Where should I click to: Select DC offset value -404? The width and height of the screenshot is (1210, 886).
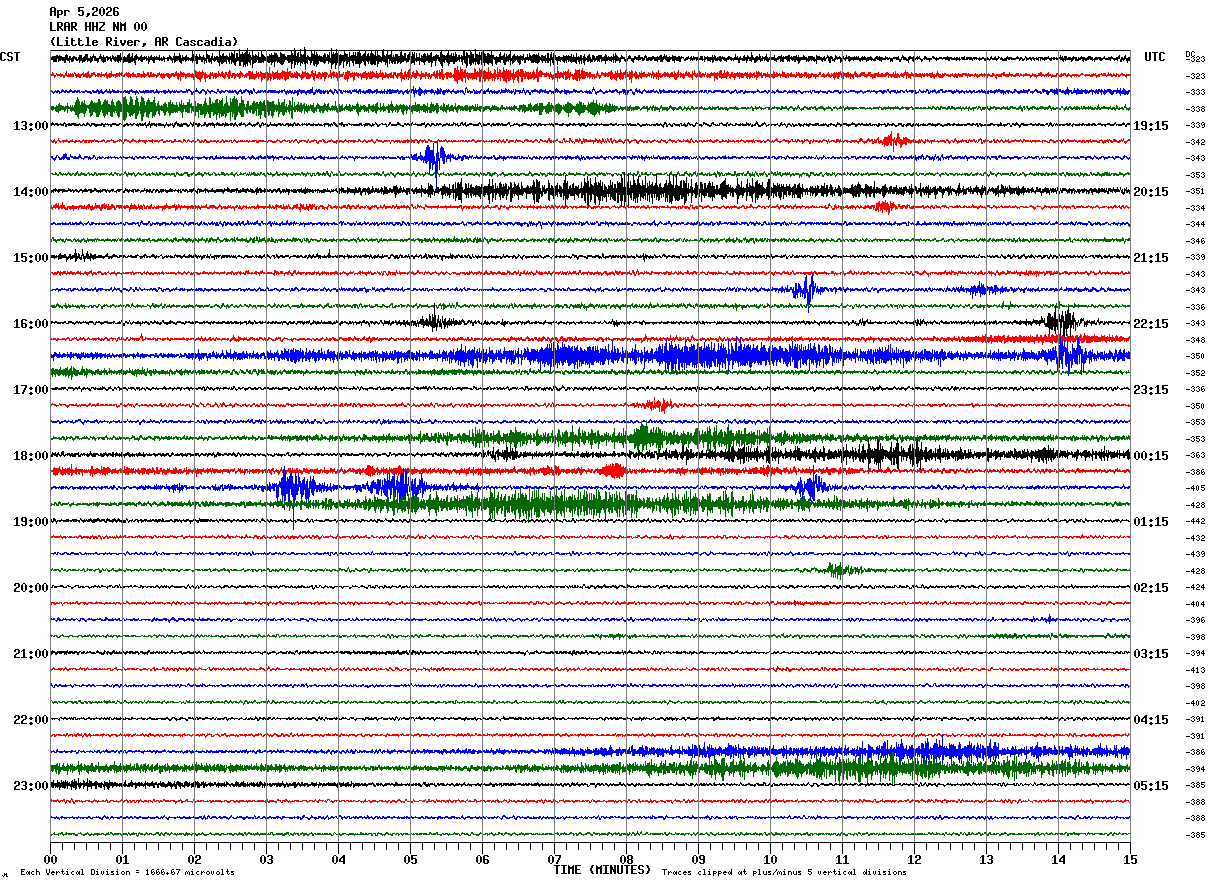(1194, 603)
